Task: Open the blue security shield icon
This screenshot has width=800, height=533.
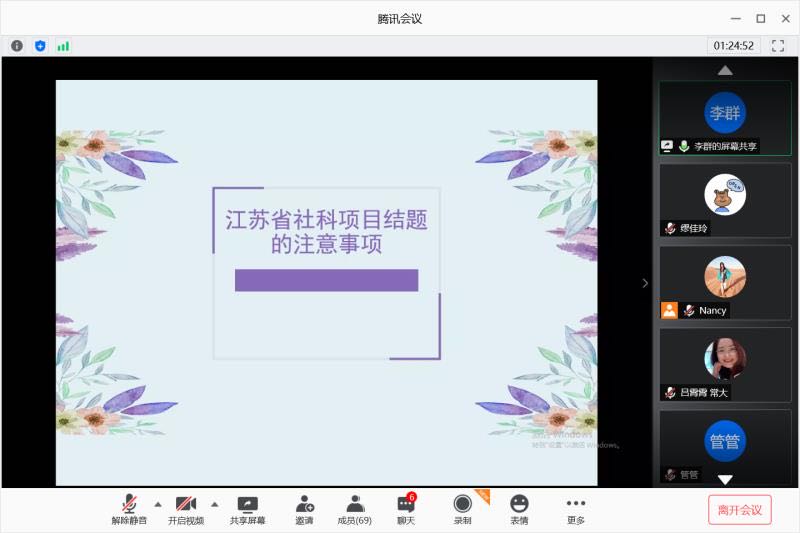Action: pos(40,46)
